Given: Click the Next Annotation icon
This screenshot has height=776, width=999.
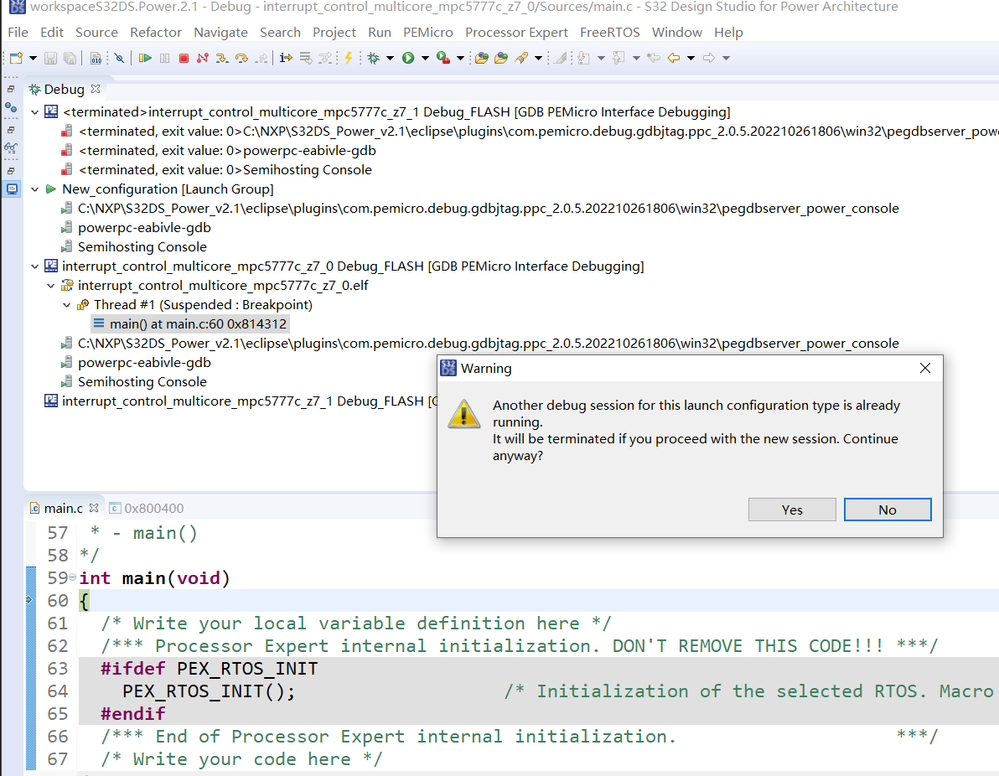Looking at the screenshot, I should [x=584, y=58].
